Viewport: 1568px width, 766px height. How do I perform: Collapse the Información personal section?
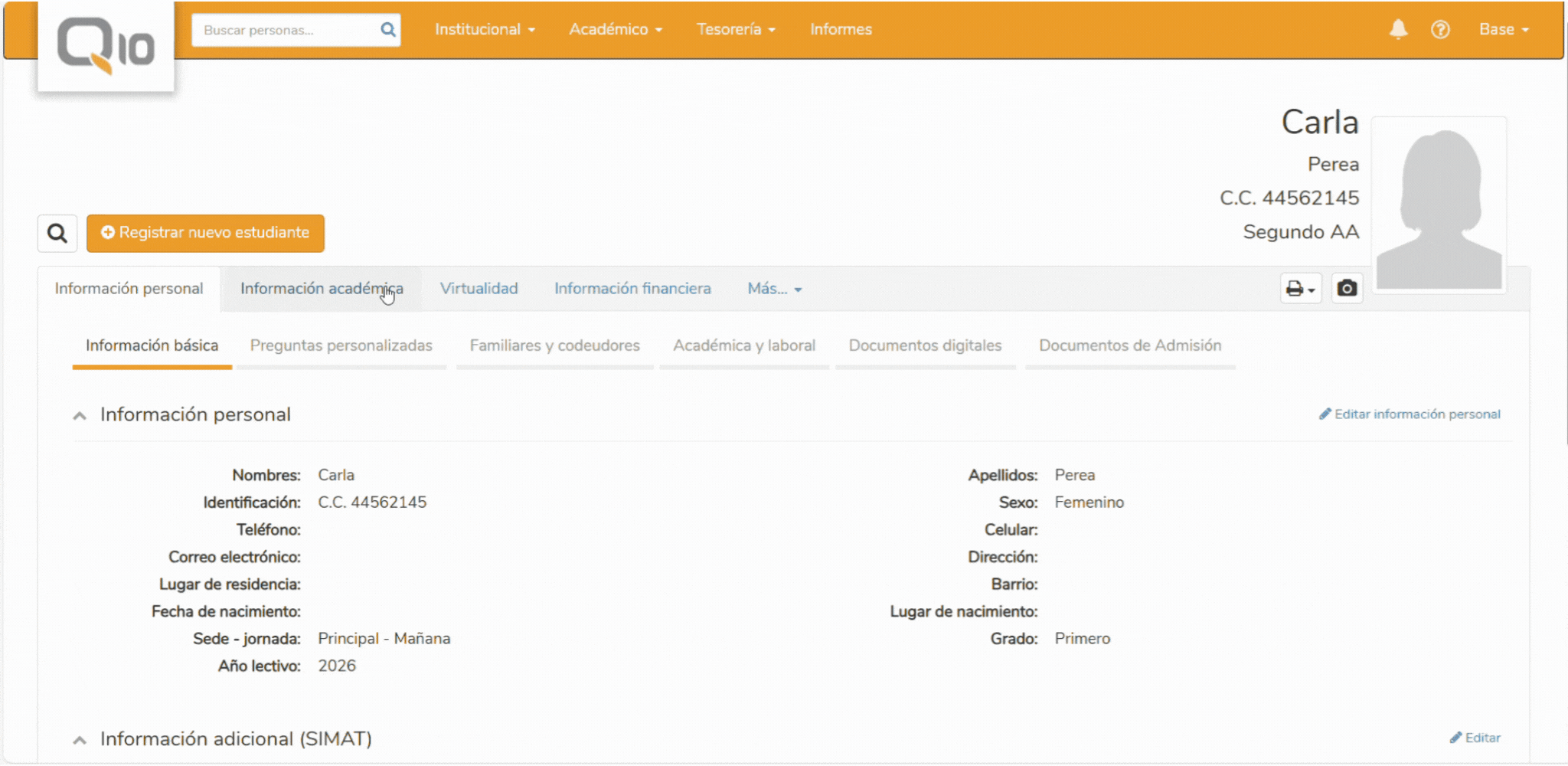coord(80,415)
